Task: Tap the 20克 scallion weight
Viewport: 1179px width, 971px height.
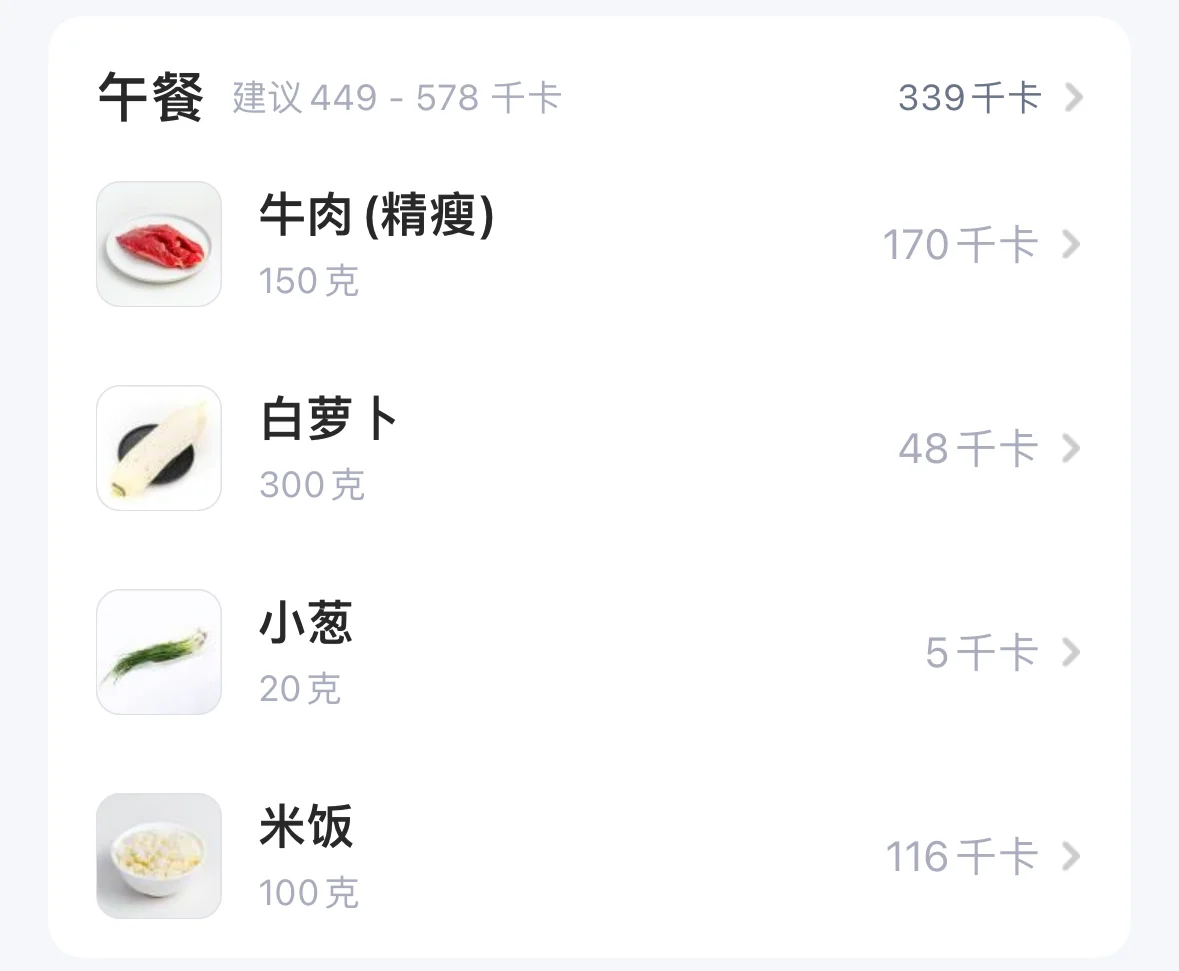Action: click(300, 688)
